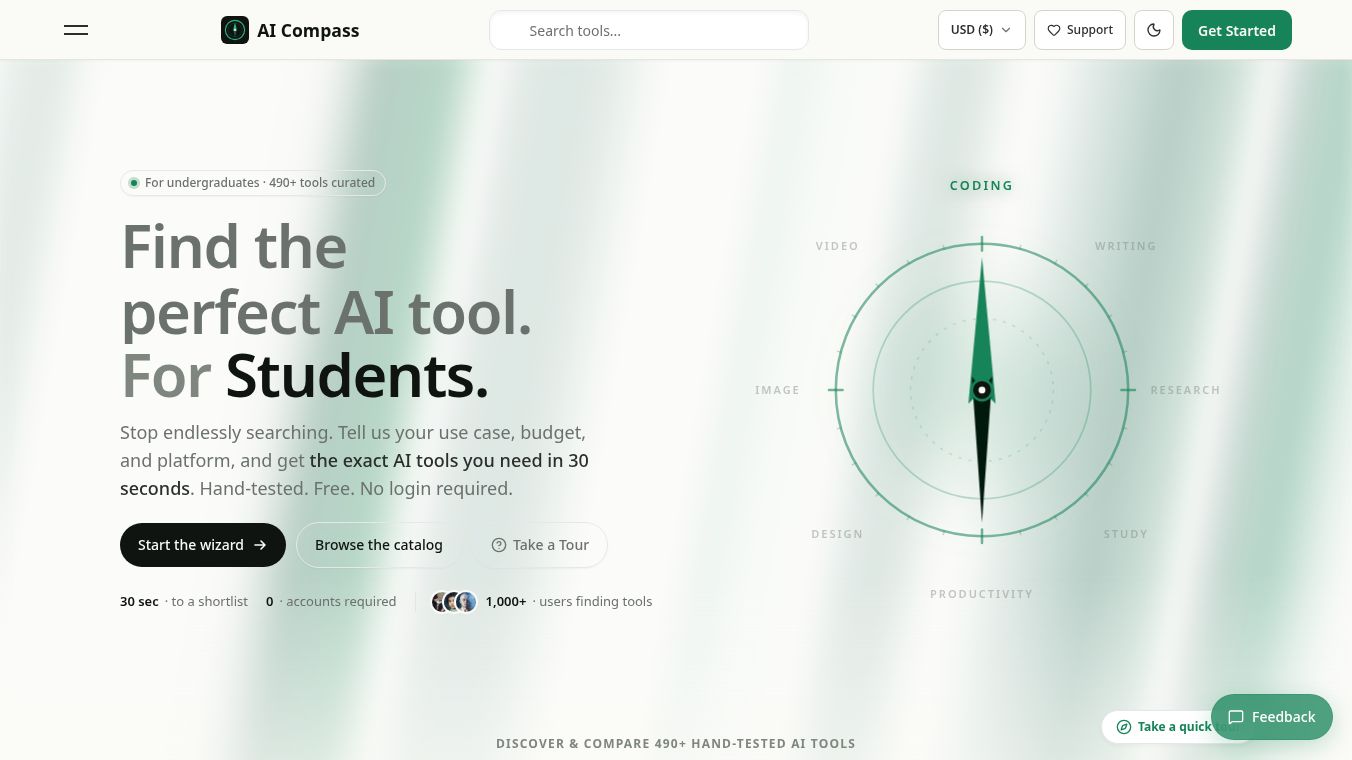1352x760 pixels.
Task: Click the user avatars cluster
Action: pyautogui.click(x=454, y=602)
